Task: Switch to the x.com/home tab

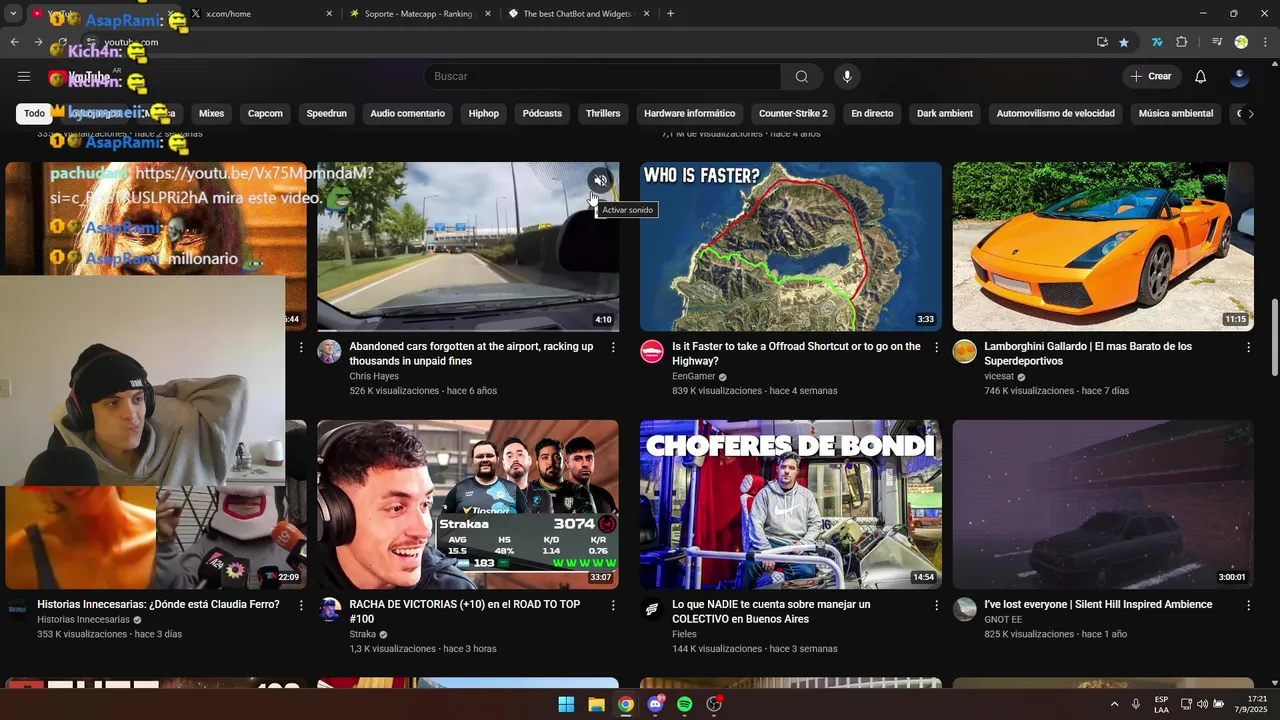Action: click(x=258, y=14)
